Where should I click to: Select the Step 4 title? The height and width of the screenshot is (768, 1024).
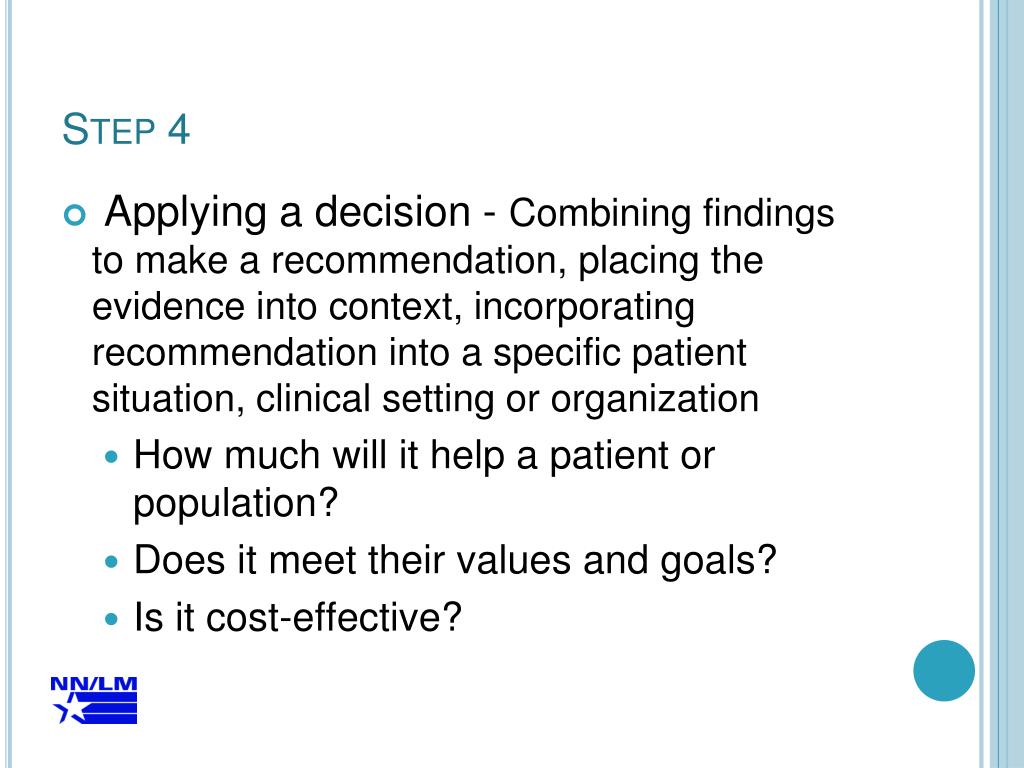(x=126, y=129)
